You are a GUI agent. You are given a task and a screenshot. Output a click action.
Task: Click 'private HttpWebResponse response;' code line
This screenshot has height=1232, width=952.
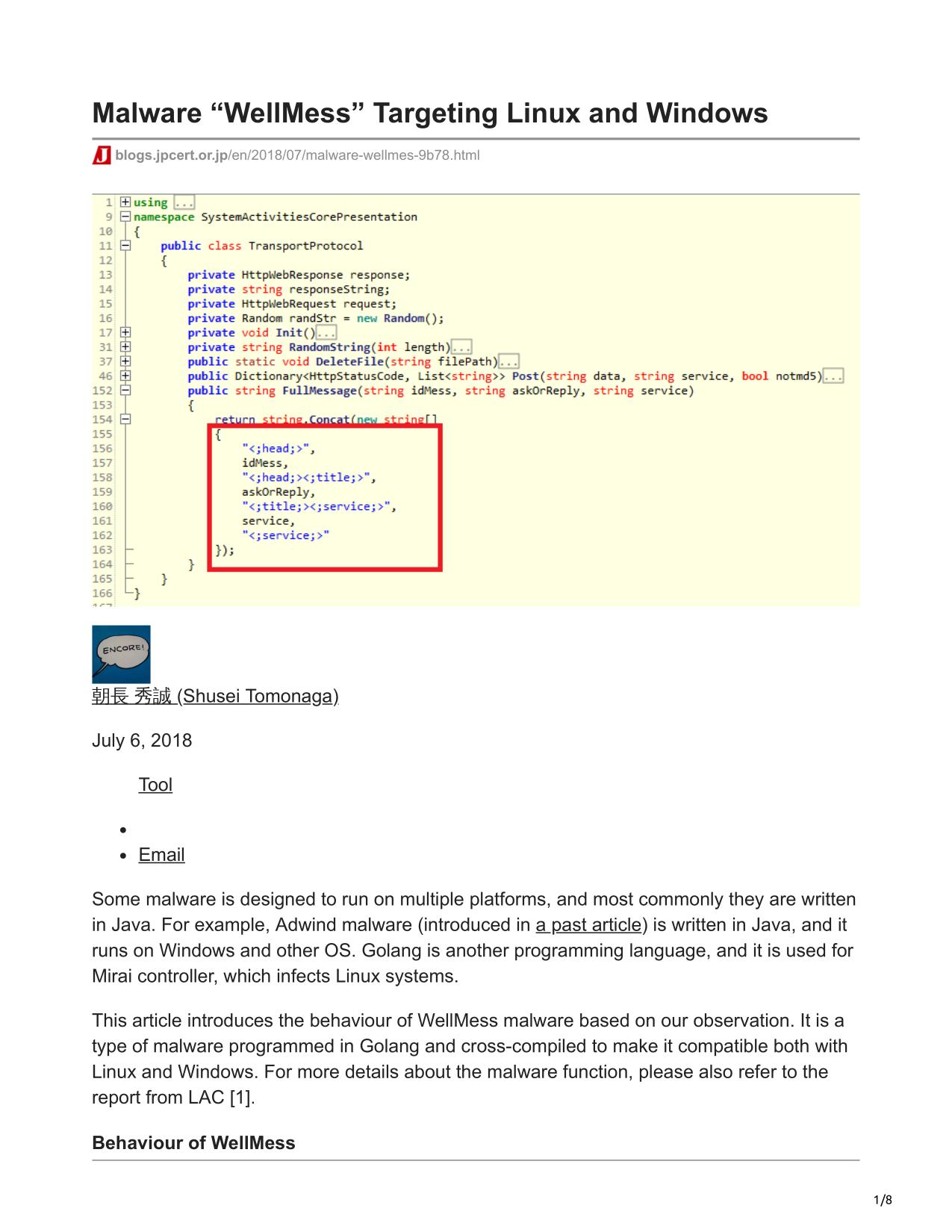299,275
